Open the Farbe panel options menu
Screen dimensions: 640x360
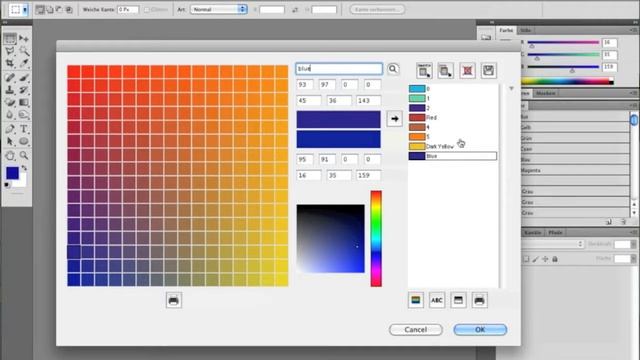[x=633, y=30]
